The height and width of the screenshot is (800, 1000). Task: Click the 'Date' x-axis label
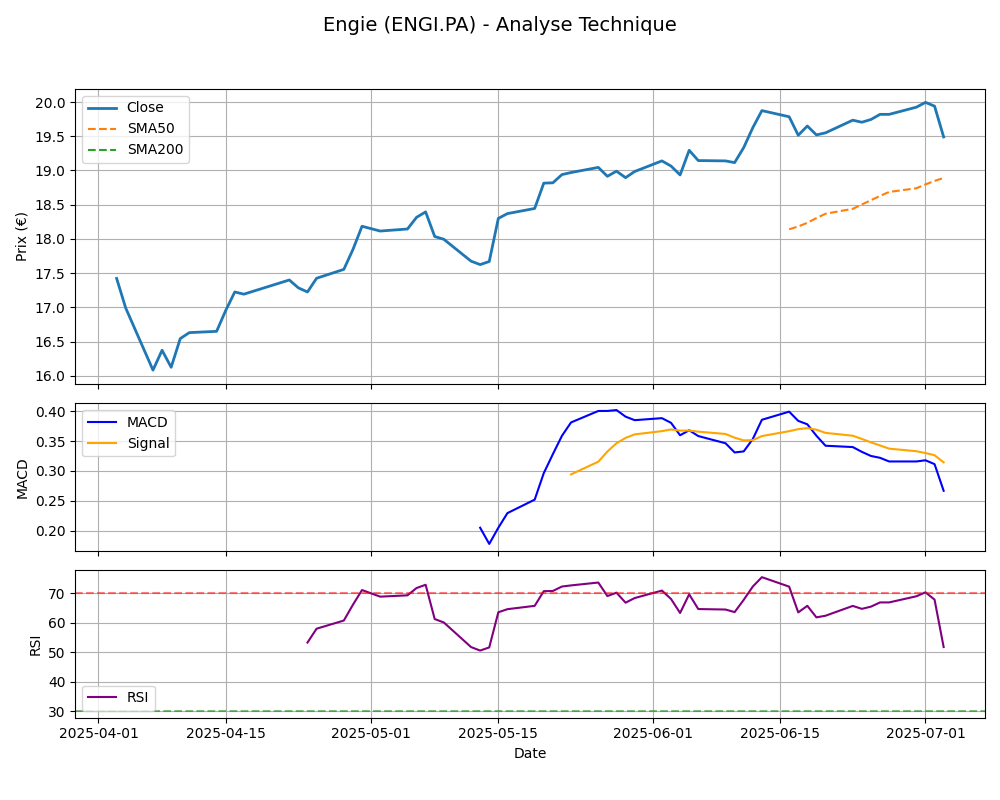(x=530, y=753)
